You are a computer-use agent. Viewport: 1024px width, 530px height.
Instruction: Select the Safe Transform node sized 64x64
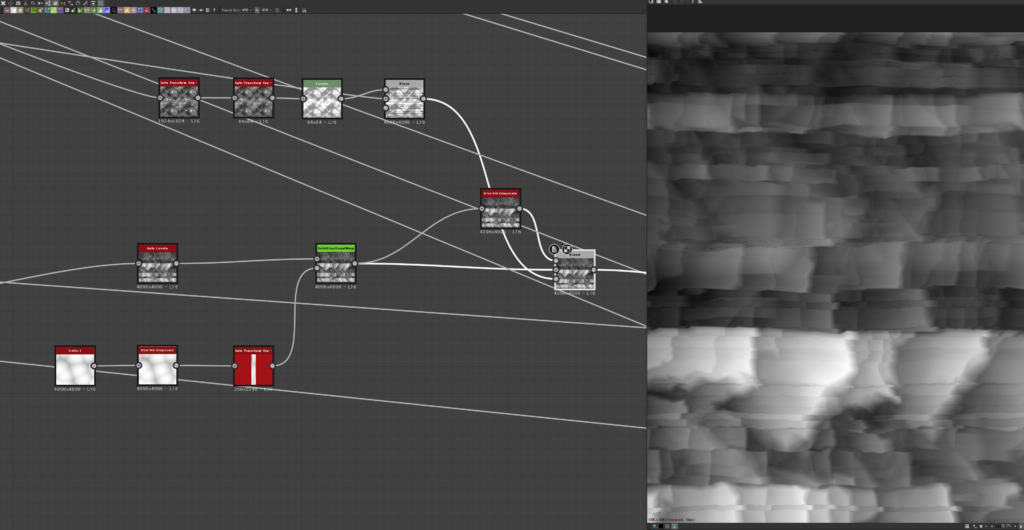point(253,98)
